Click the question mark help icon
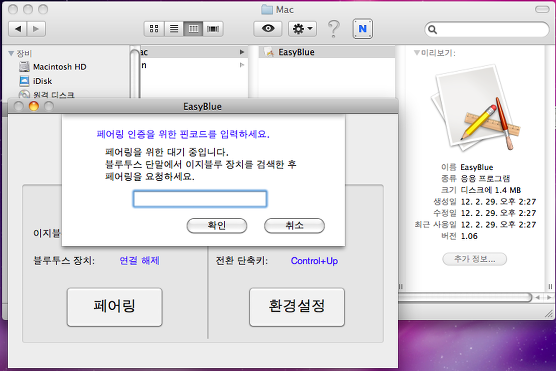This screenshot has width=556, height=371. click(333, 29)
